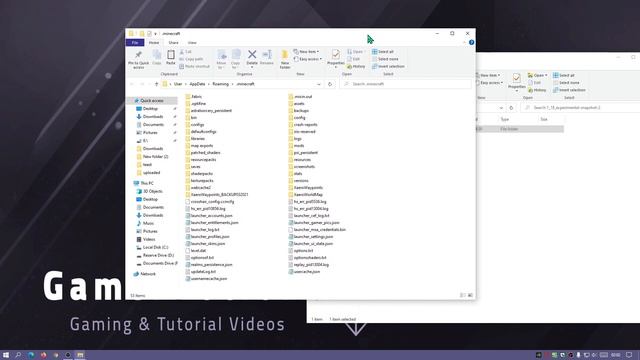Screen dimensions: 640x360
Task: Click the Search .minecraft input field
Action: 405,84
